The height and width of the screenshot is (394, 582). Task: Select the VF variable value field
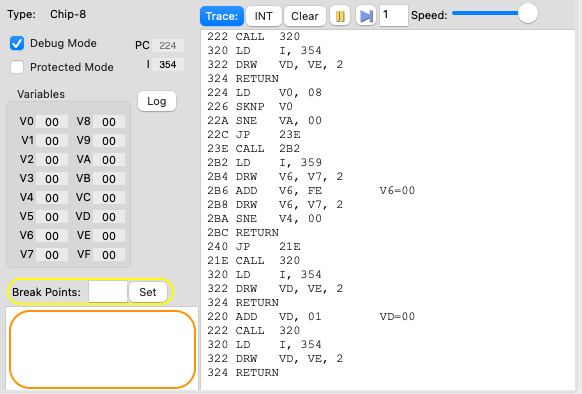109,255
